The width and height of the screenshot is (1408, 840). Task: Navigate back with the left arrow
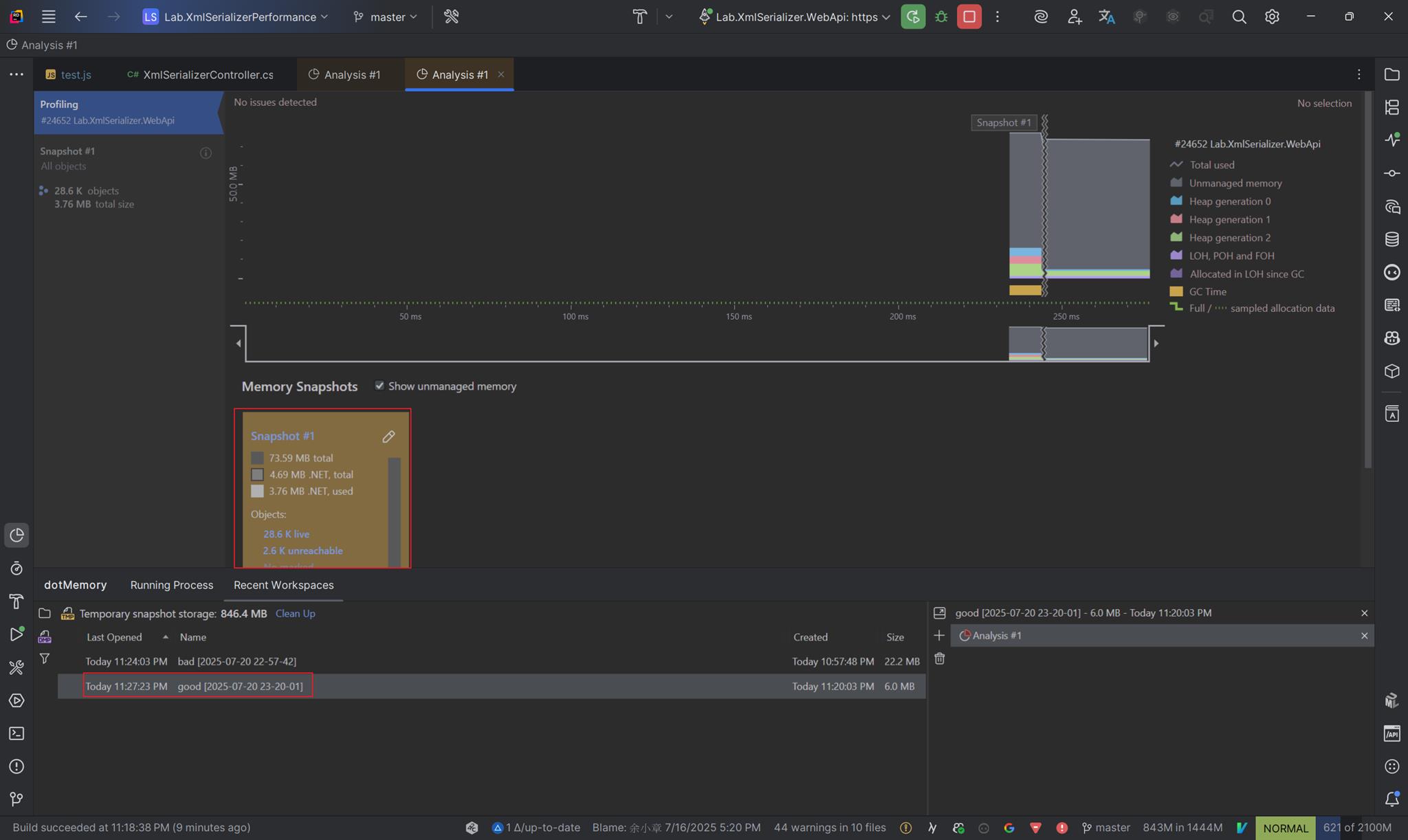pos(80,16)
